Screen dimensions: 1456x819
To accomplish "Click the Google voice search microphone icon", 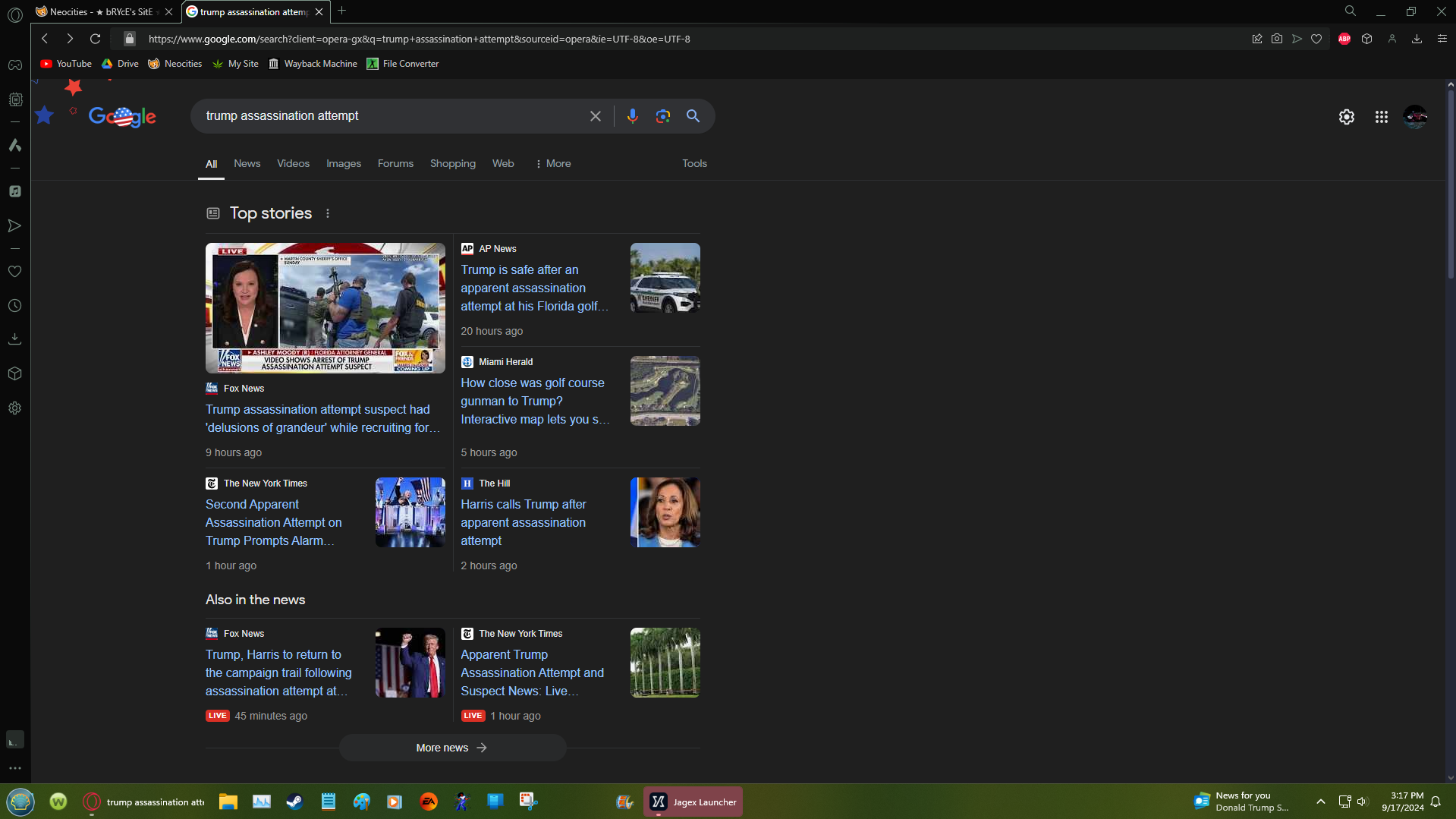I will pos(632,116).
